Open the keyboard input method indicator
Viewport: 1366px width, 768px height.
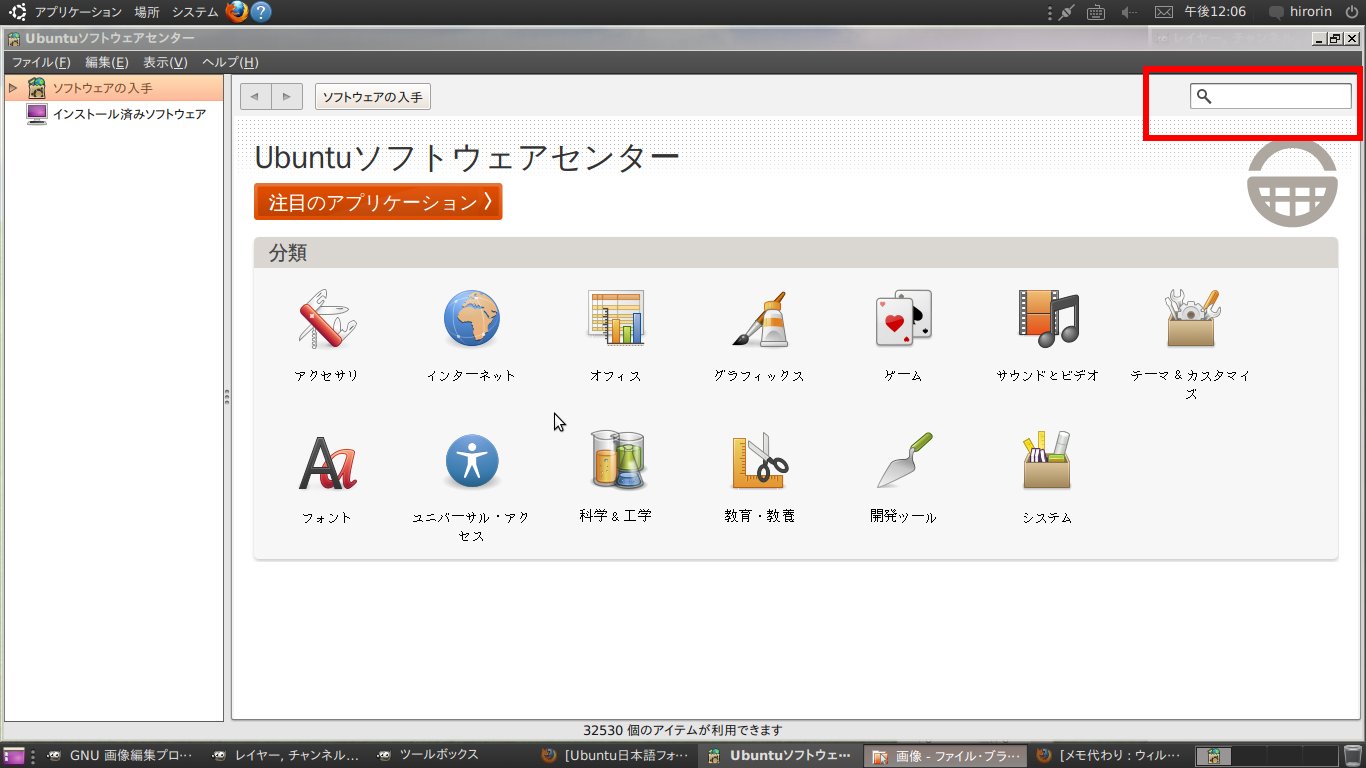(x=1096, y=12)
